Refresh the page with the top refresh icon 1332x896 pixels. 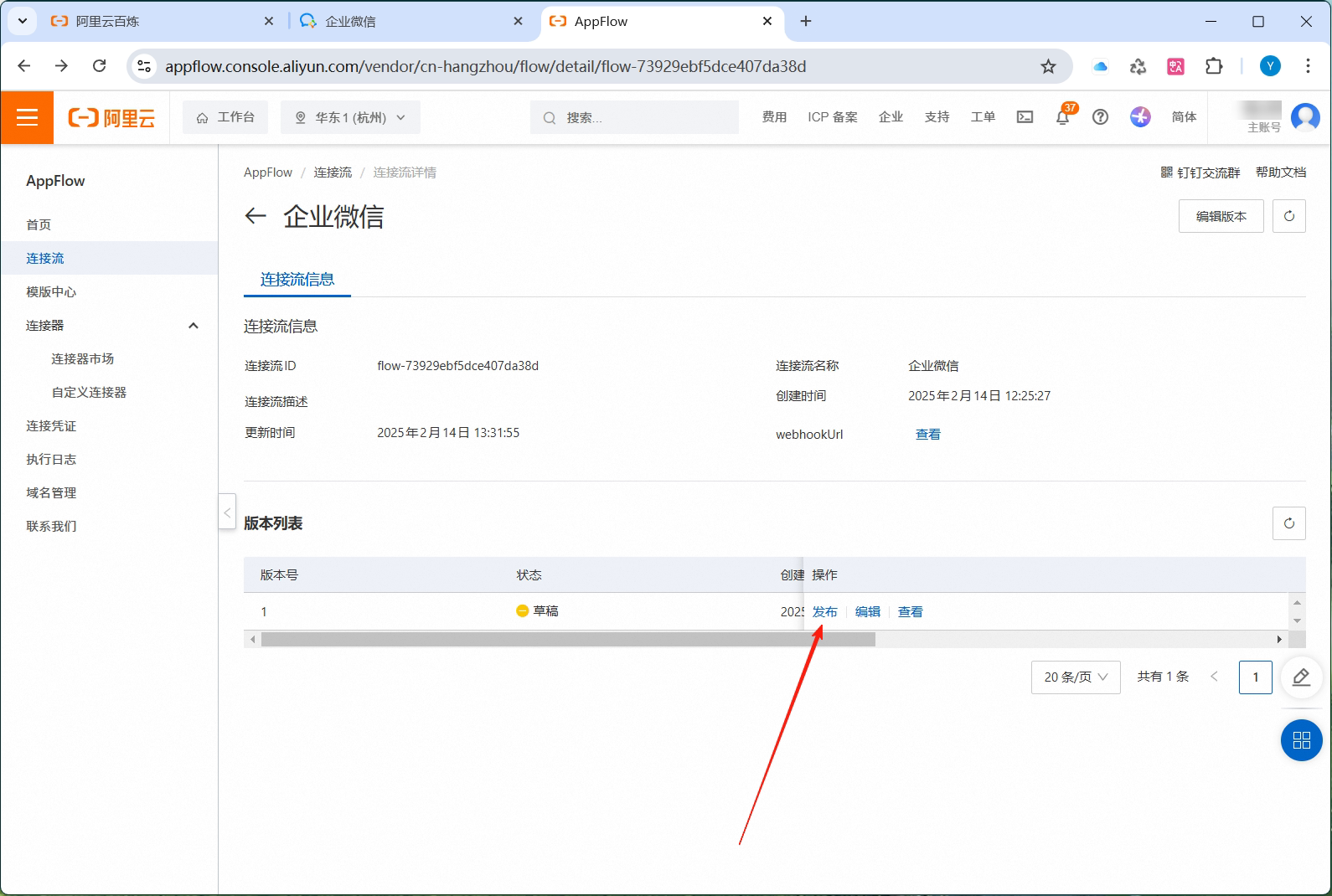click(1289, 216)
